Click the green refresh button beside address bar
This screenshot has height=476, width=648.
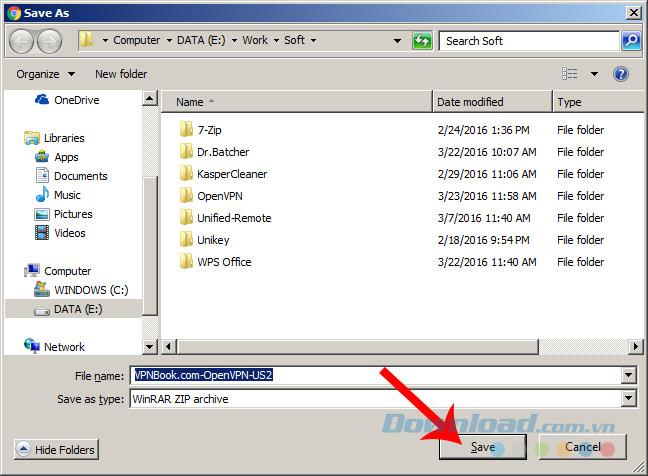(x=422, y=41)
